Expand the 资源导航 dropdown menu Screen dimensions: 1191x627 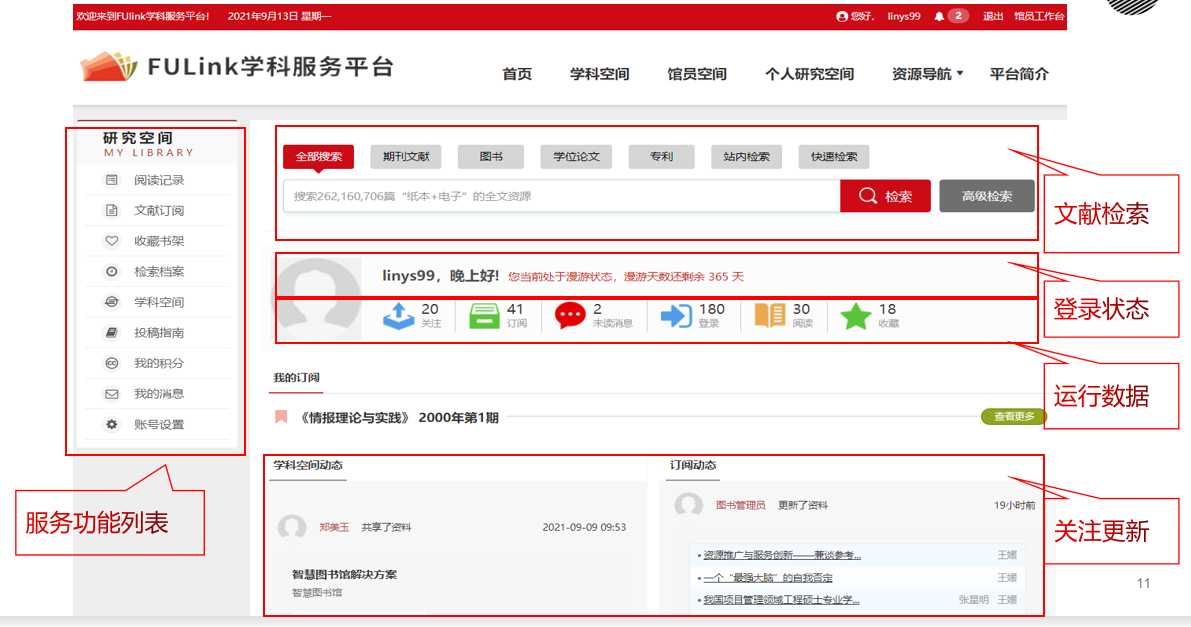[927, 74]
